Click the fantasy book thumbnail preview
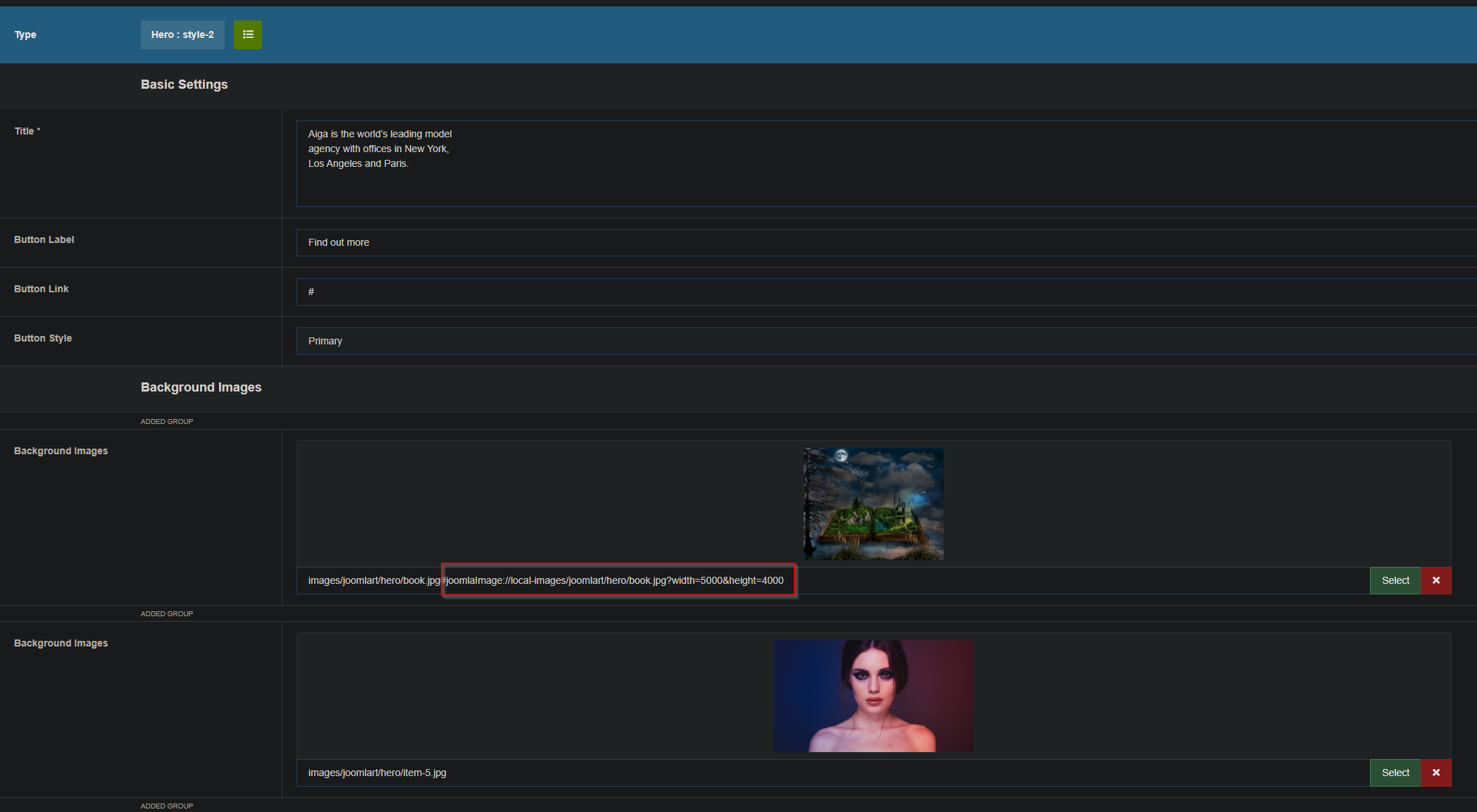Screen dimensions: 1477x812 [873, 504]
